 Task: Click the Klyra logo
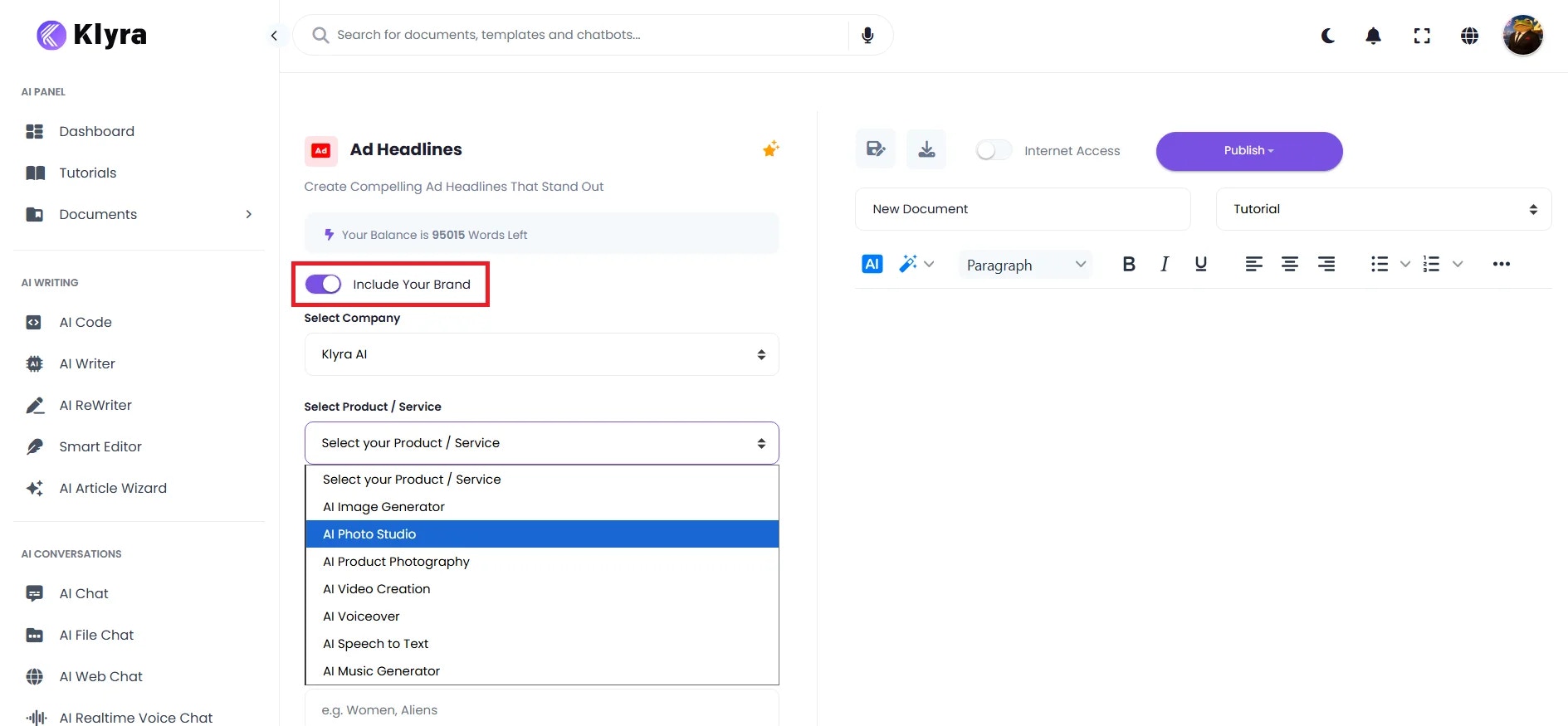tap(92, 35)
